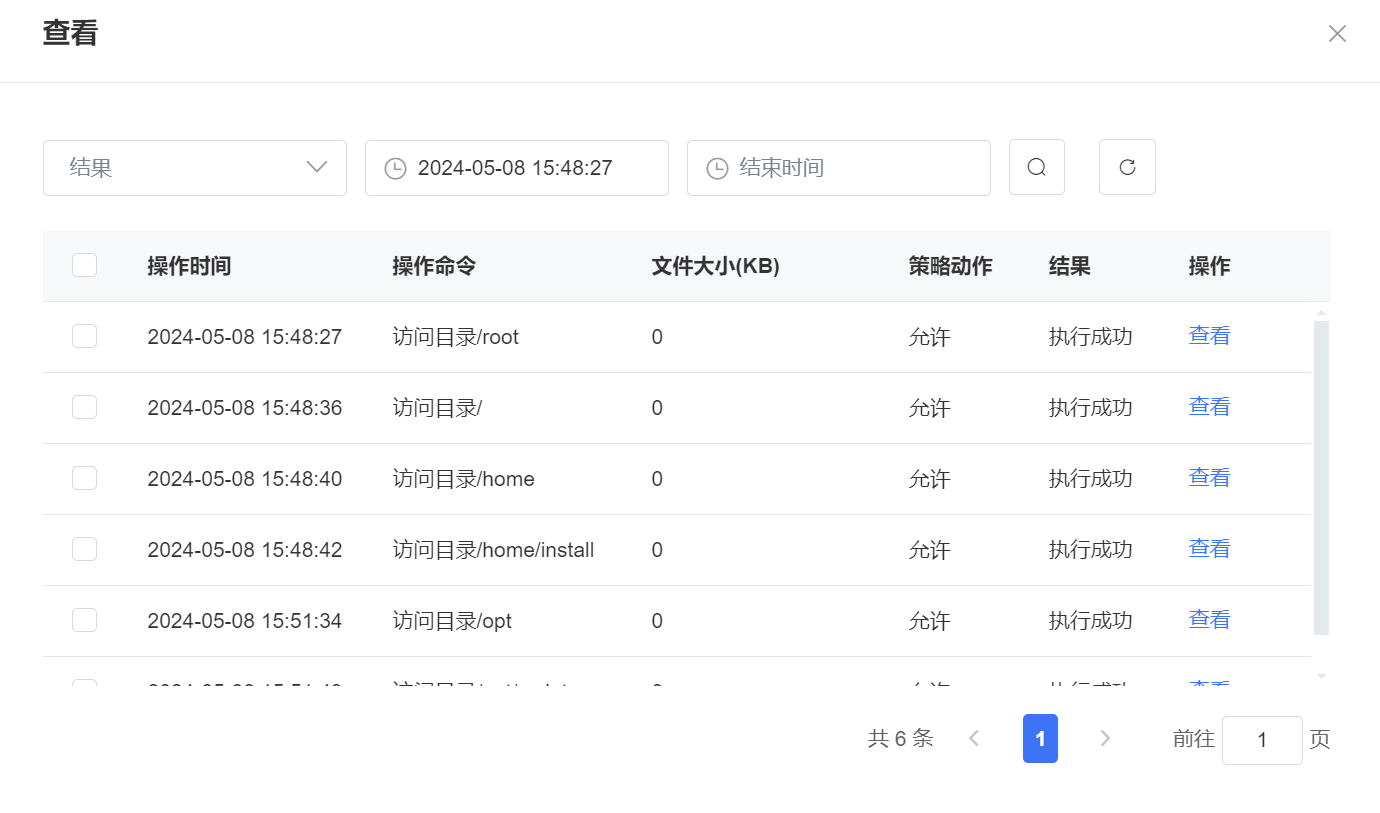Click the scrollbar up arrow of the table
The height and width of the screenshot is (813, 1380).
[1321, 313]
